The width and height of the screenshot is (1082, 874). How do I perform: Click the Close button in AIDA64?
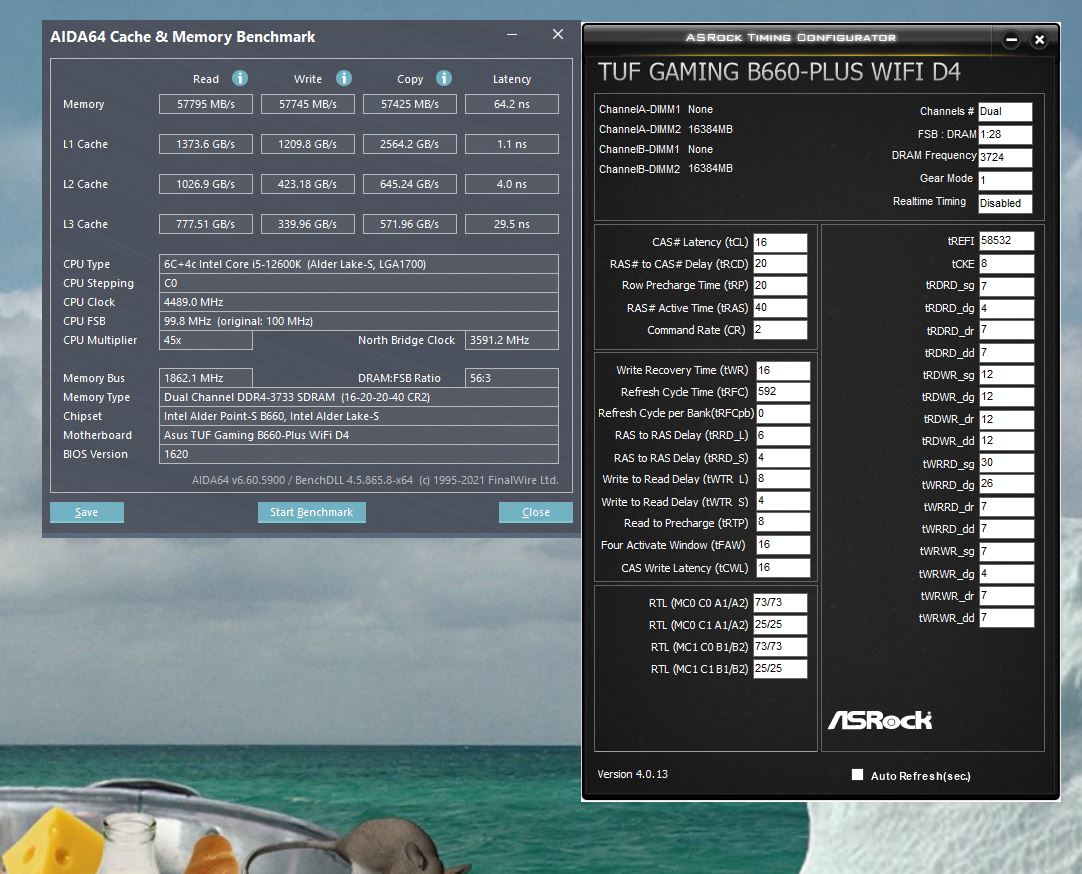[x=535, y=512]
